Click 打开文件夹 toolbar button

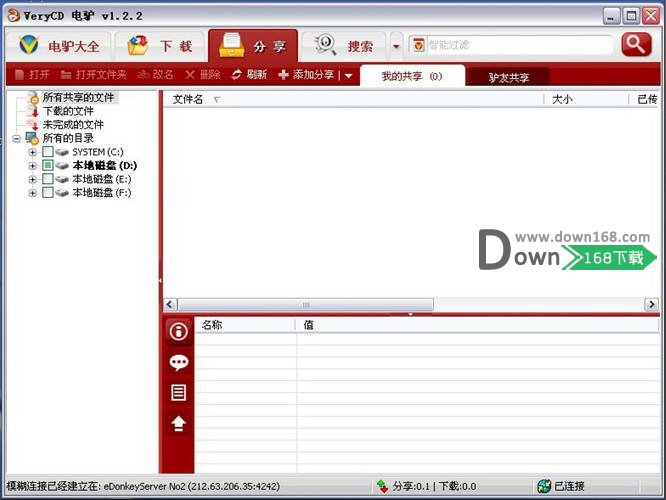(93, 75)
